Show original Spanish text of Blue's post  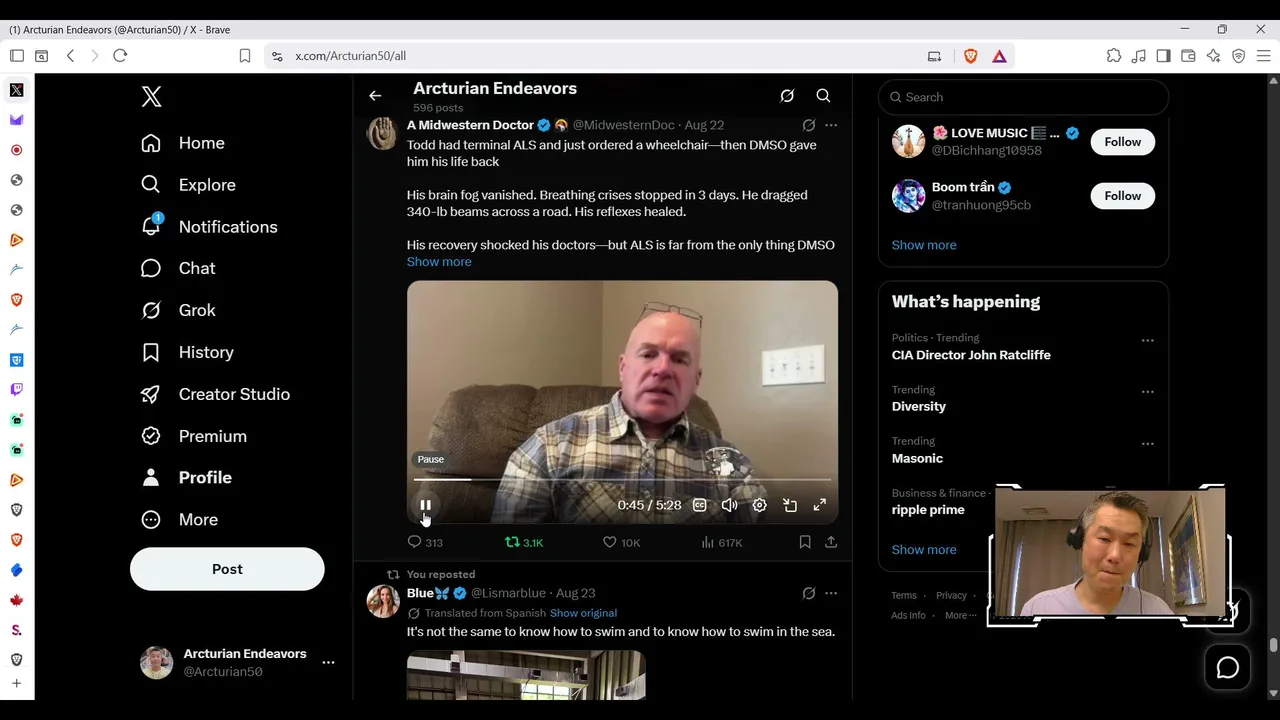(x=583, y=613)
